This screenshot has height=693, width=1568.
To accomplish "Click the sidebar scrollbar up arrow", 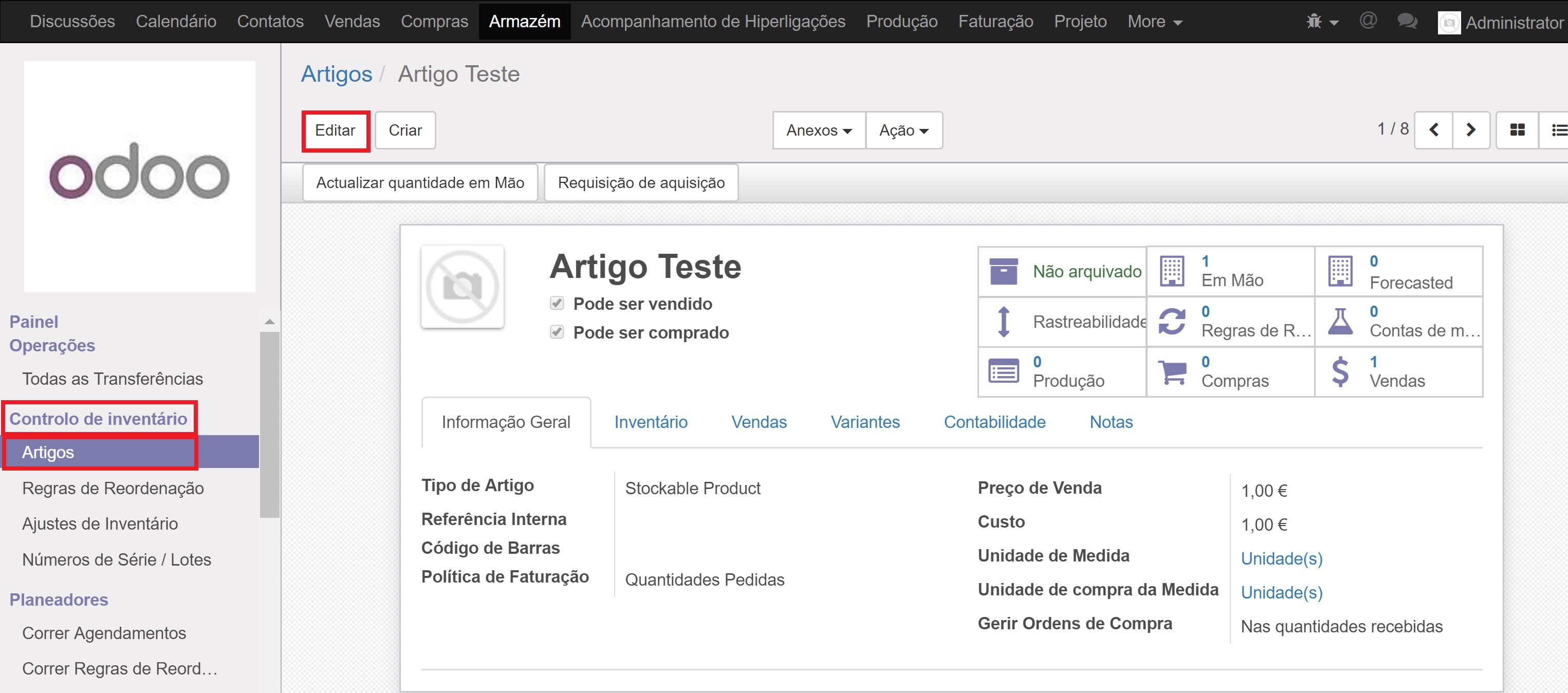I will coord(270,321).
